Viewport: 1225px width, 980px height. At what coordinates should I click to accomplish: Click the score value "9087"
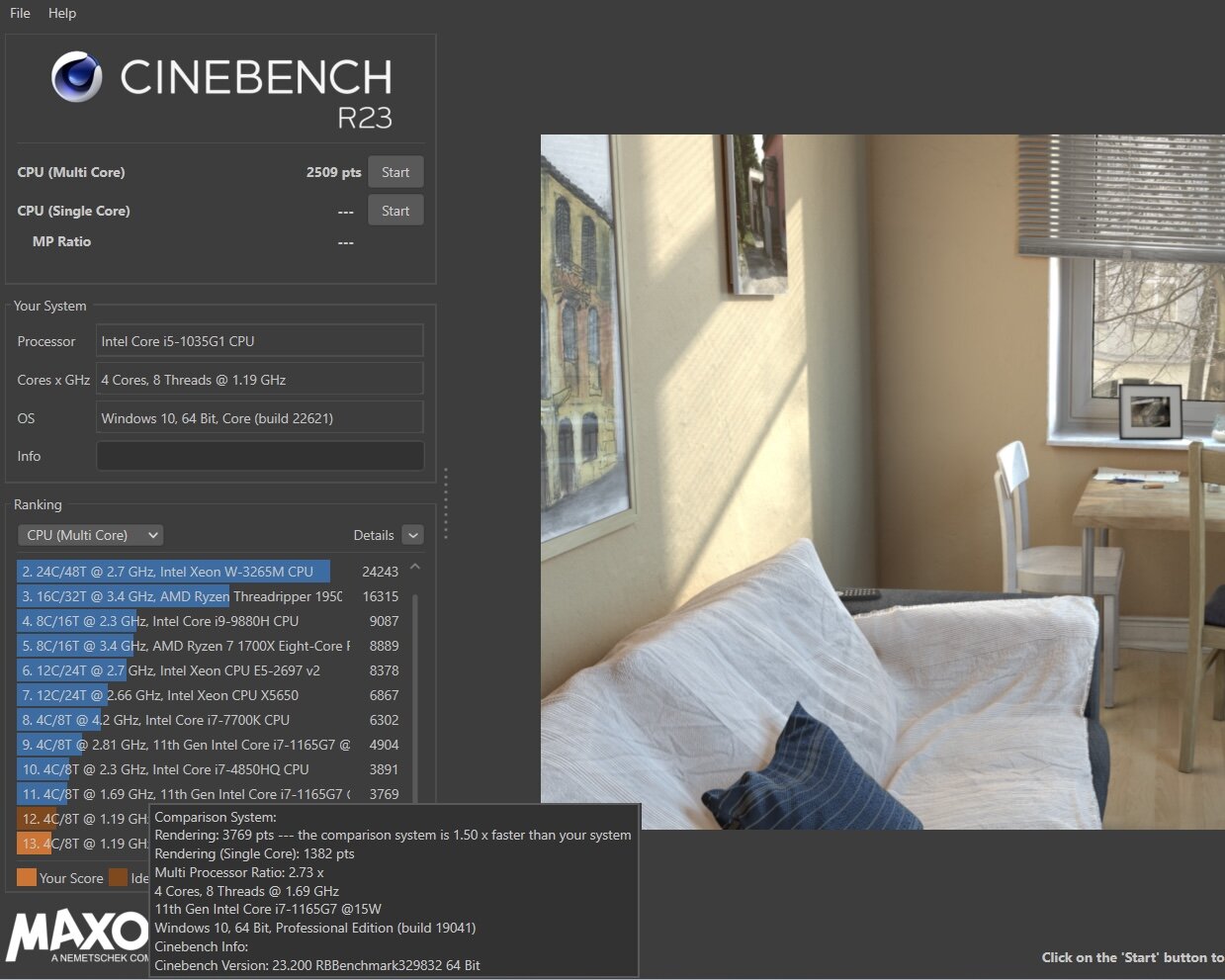point(385,621)
